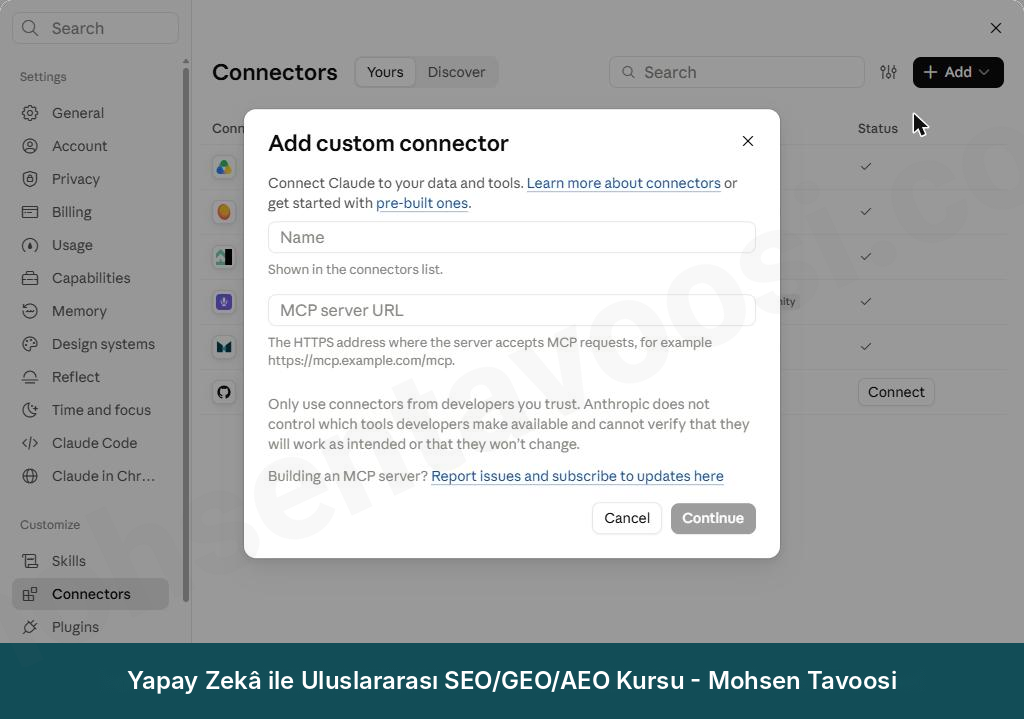
Task: Click Cancel in the dialog
Action: (626, 518)
